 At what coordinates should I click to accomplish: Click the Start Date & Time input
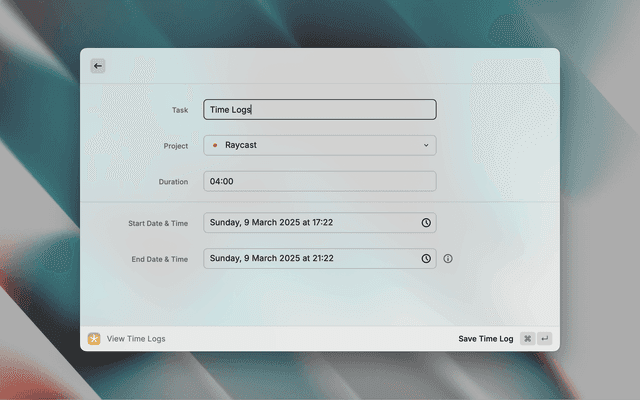[310, 223]
